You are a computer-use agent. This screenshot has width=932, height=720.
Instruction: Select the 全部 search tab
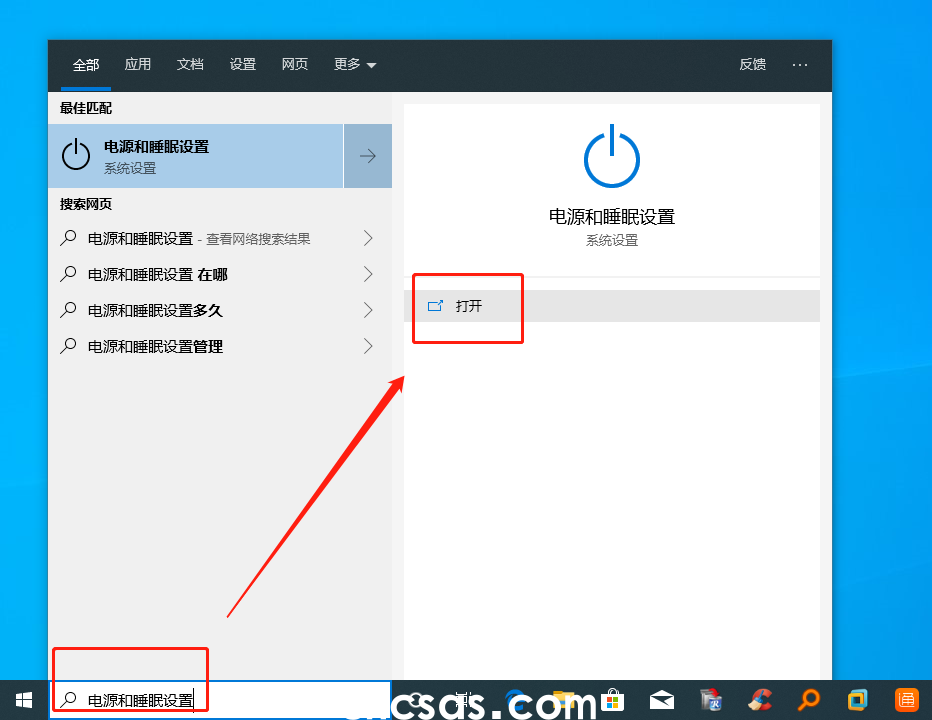86,65
